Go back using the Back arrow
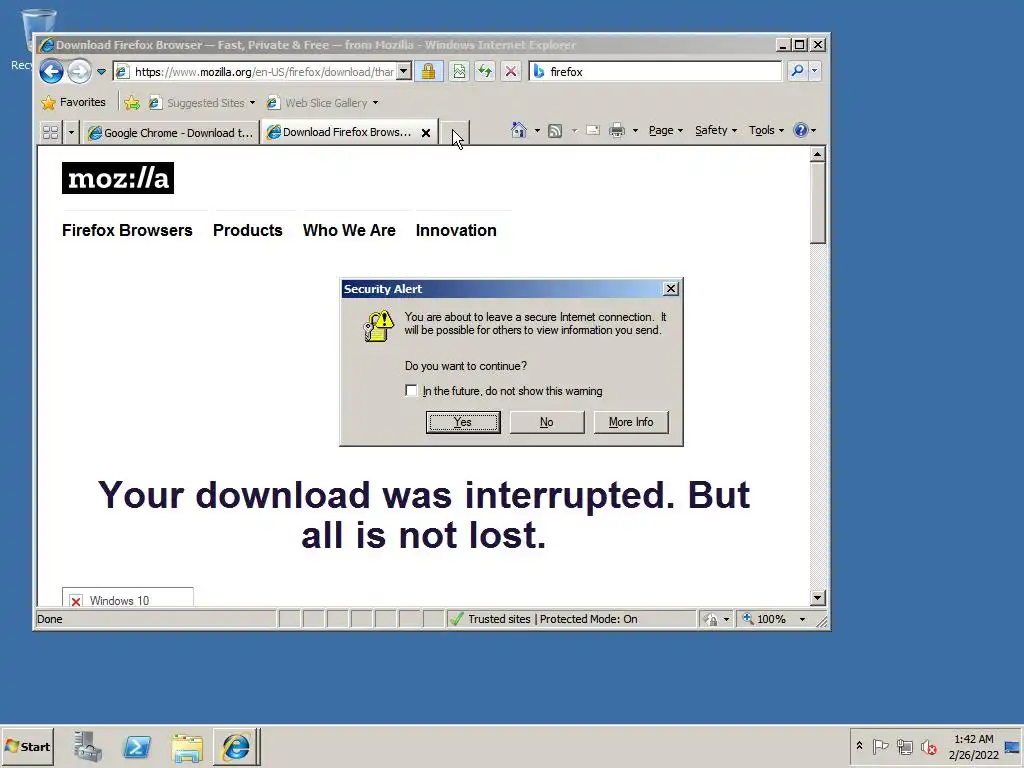 click(x=52, y=71)
